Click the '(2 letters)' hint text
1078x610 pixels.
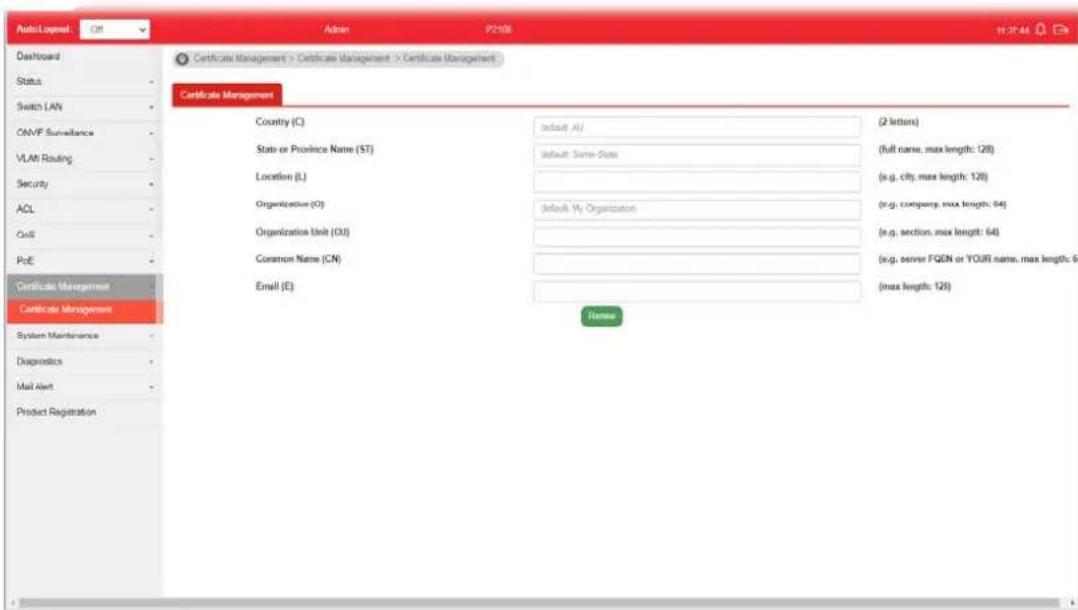[899, 122]
